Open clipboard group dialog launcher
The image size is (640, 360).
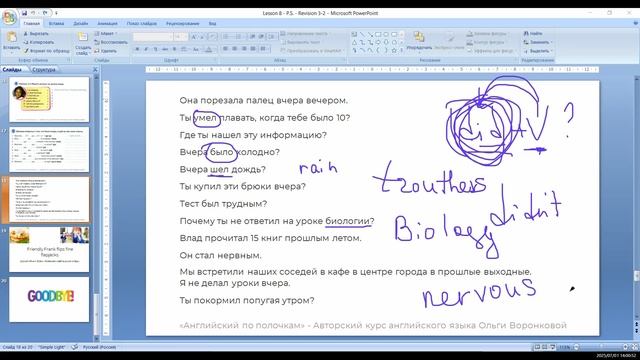pos(69,60)
